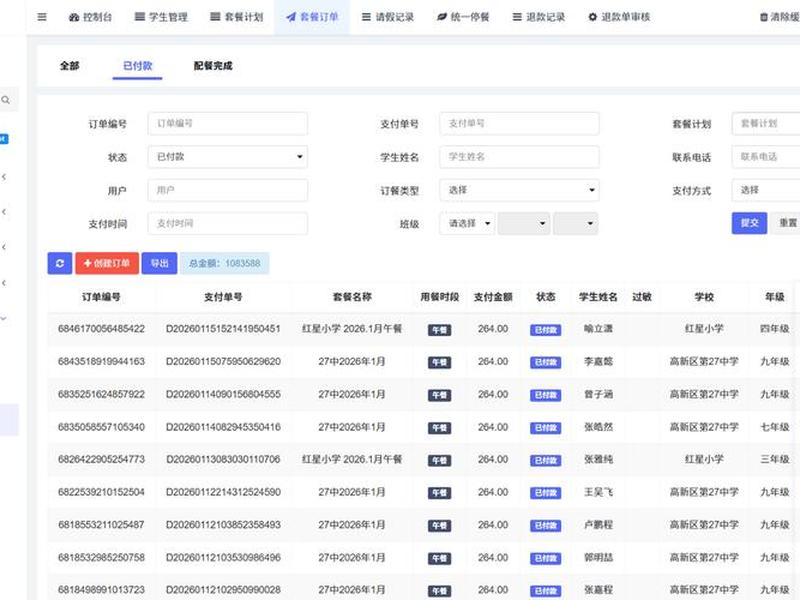Select the 套餐订单 tab
Image resolution: width=800 pixels, height=600 pixels.
(312, 17)
